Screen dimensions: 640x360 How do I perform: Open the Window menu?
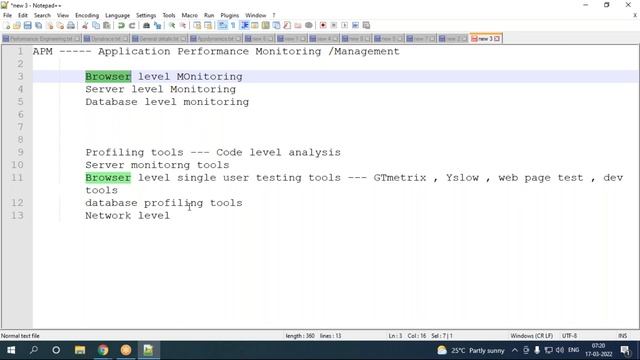[256, 15]
